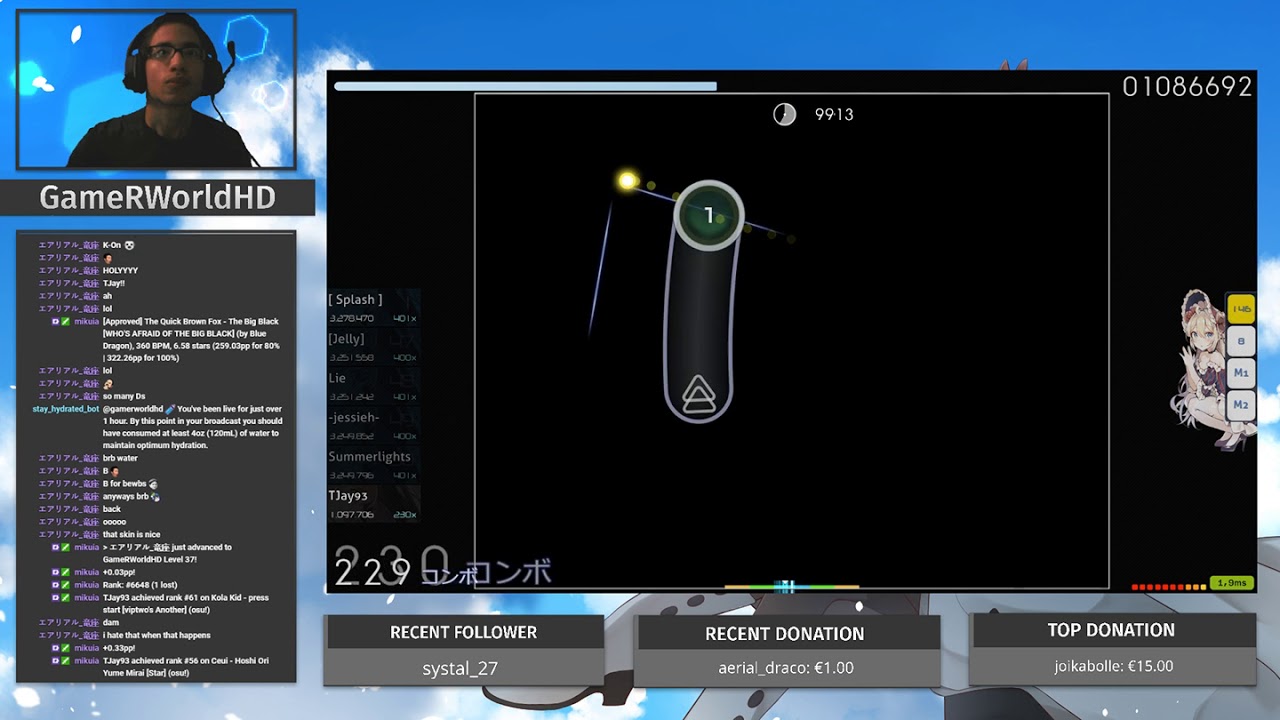Click the song progress bar at top
The height and width of the screenshot is (720, 1280).
point(525,86)
